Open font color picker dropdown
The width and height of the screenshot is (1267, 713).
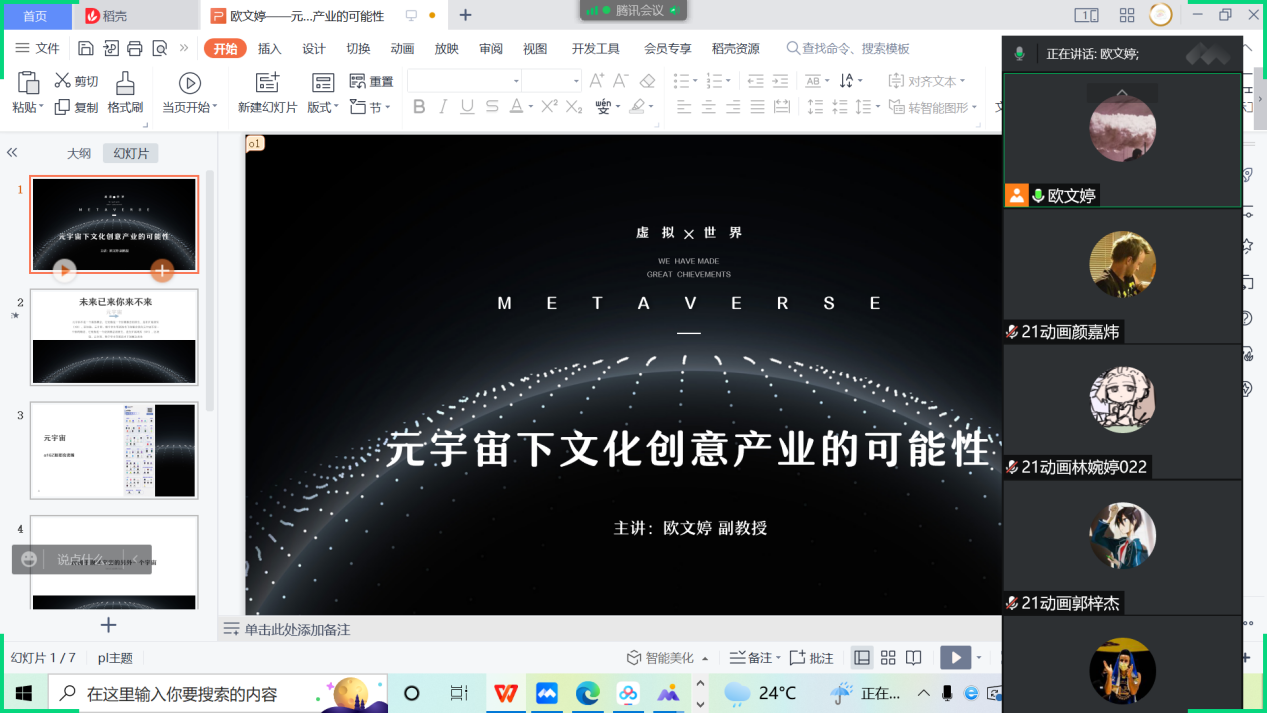coord(529,107)
